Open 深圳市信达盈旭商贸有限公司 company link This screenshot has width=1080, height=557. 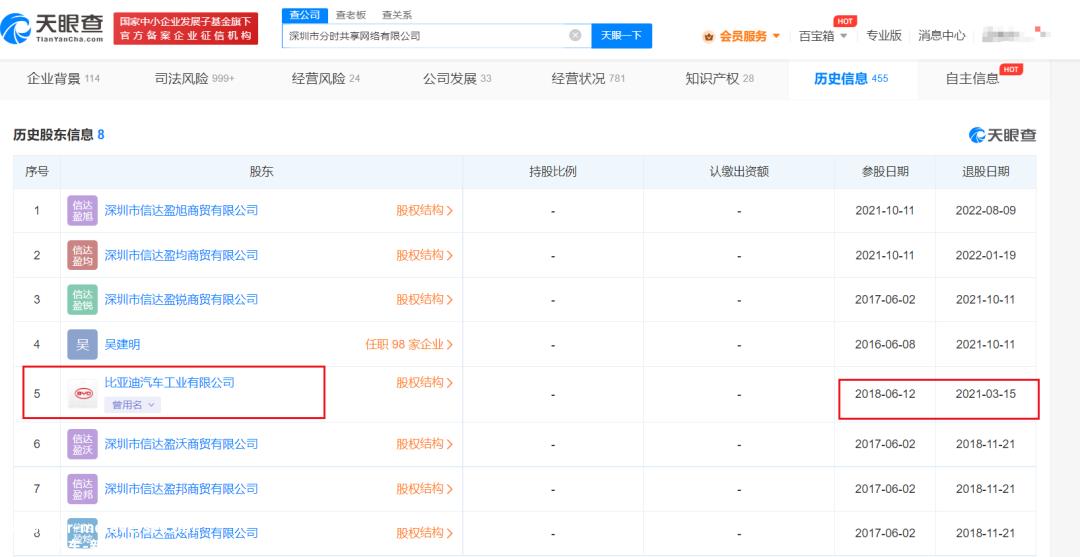click(181, 211)
